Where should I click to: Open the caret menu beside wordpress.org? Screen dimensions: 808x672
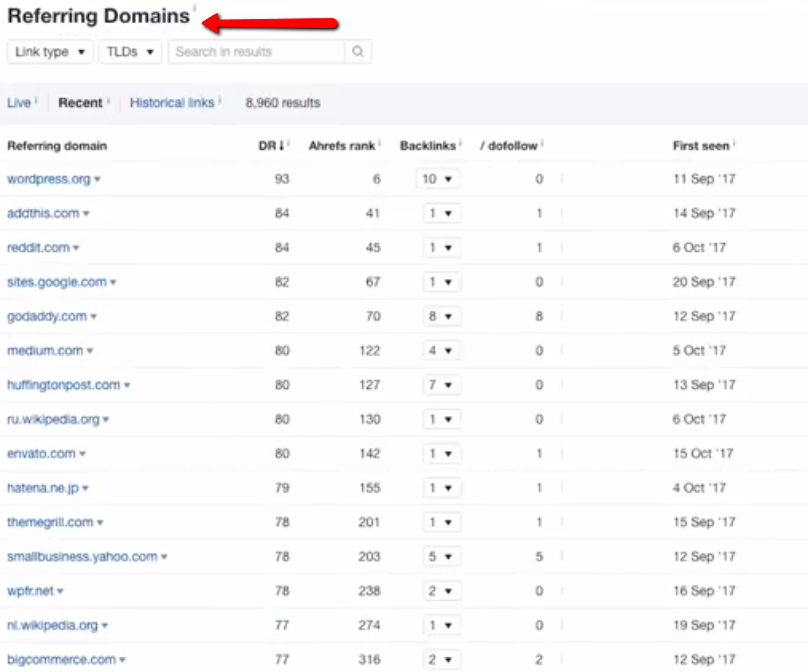(x=97, y=179)
